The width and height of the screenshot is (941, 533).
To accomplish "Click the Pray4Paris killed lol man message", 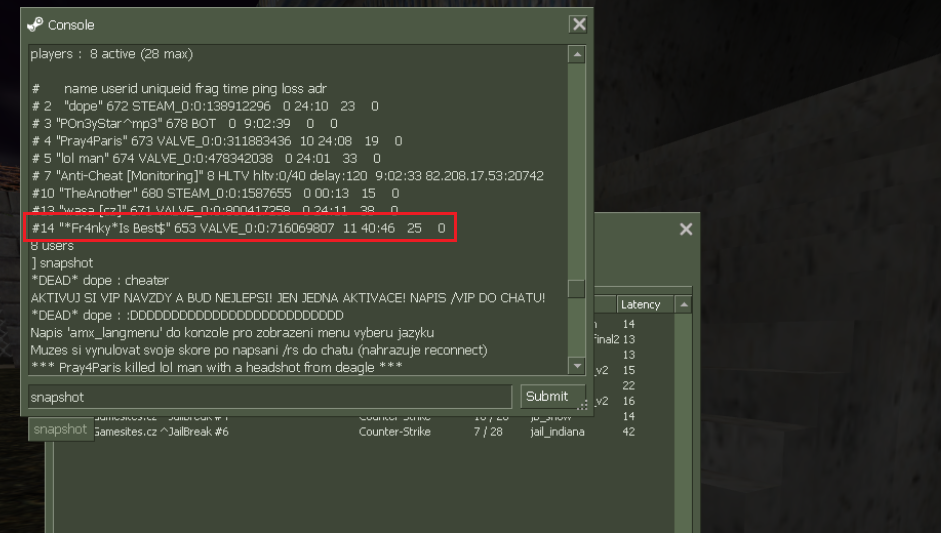I will tap(217, 367).
